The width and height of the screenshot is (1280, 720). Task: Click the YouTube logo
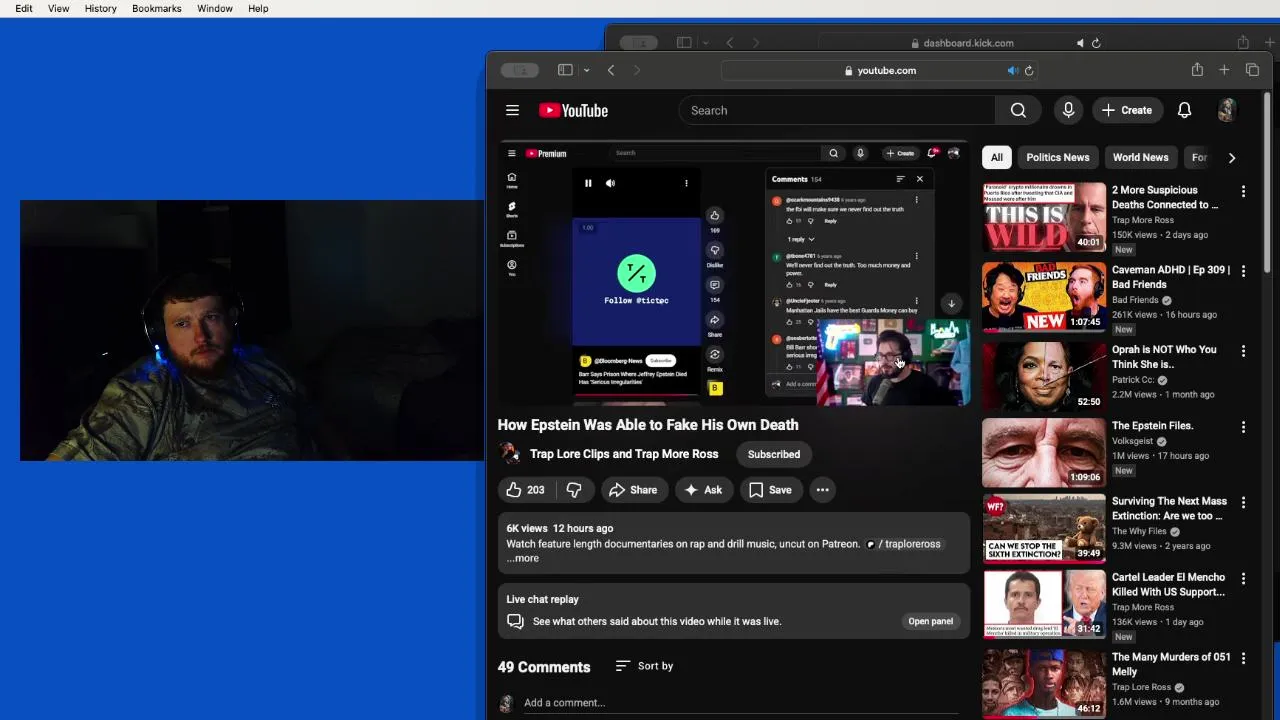tap(574, 110)
